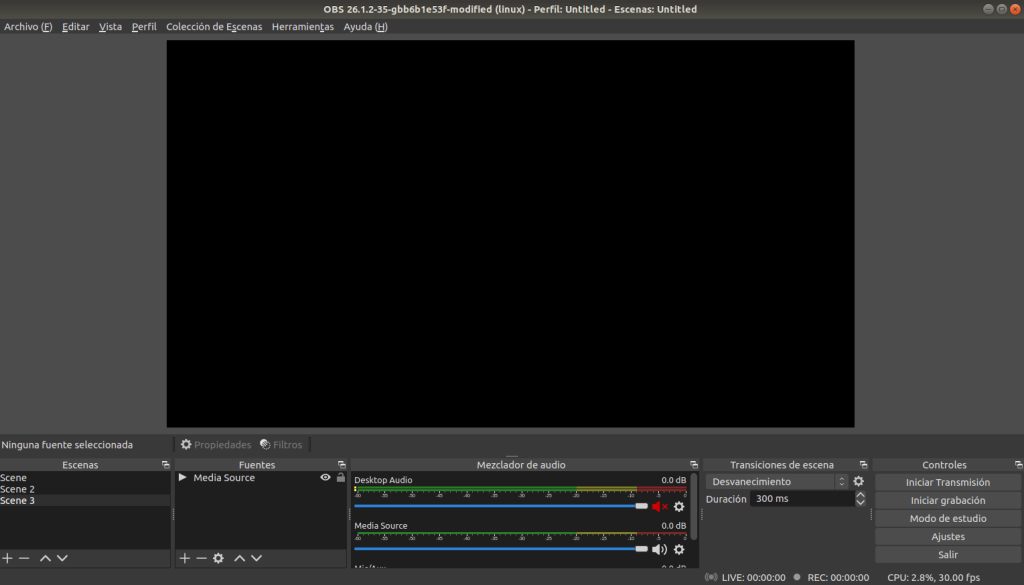Add a new scene with the plus icon
Viewport: 1024px width, 585px height.
point(7,558)
